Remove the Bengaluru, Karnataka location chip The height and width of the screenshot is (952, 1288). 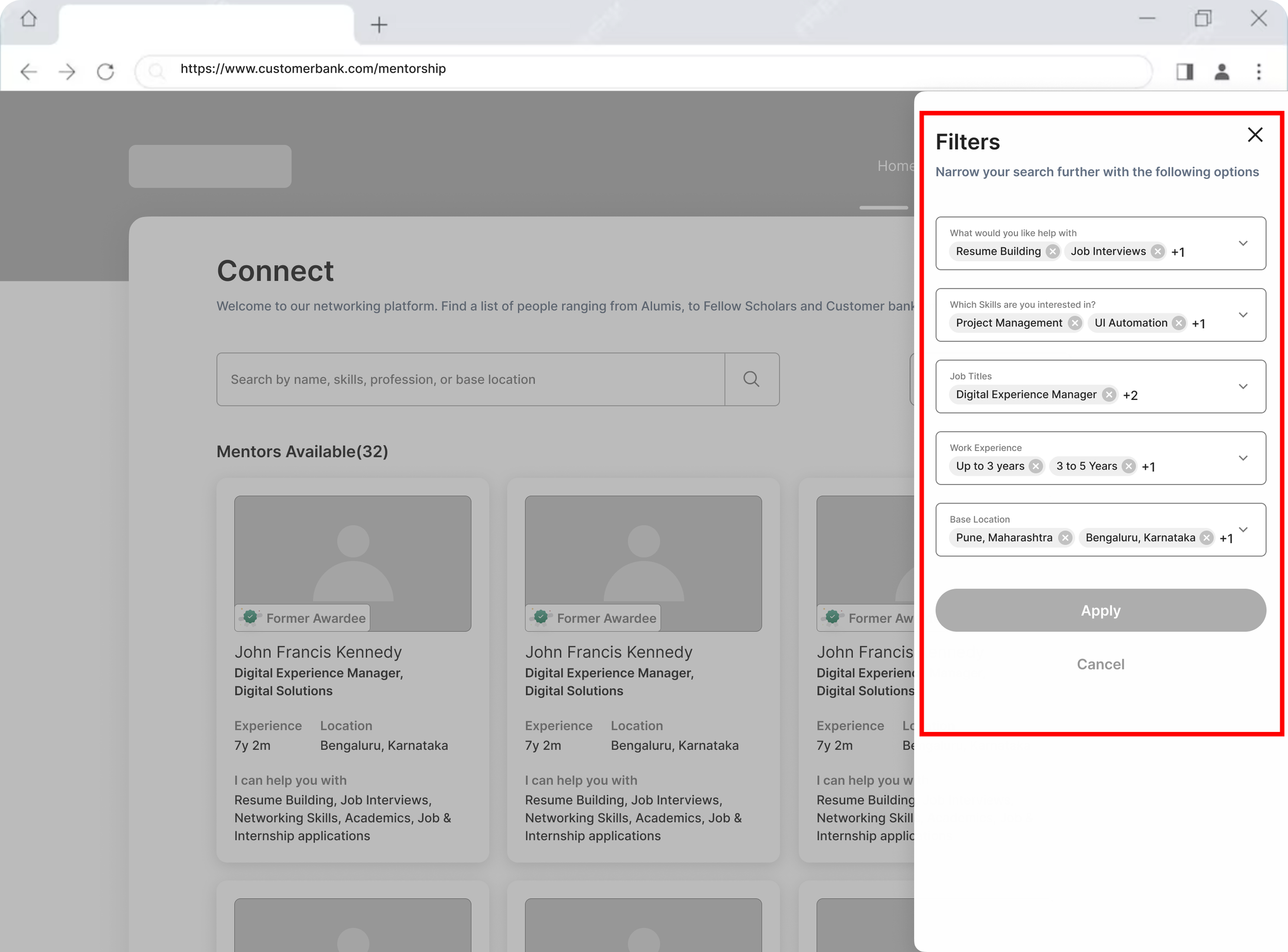[x=1206, y=538]
